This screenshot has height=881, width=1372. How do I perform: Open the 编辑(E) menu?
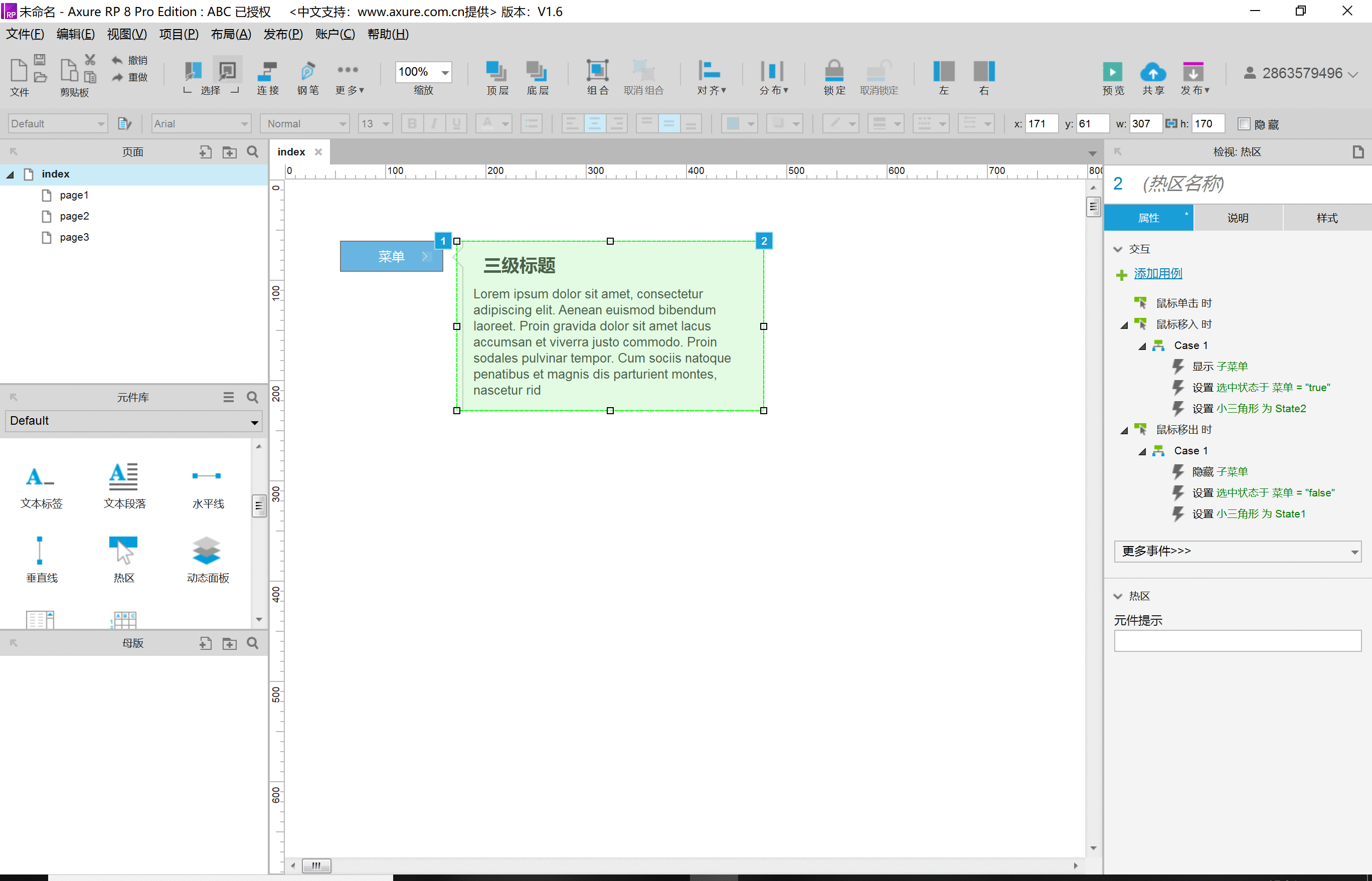point(76,34)
